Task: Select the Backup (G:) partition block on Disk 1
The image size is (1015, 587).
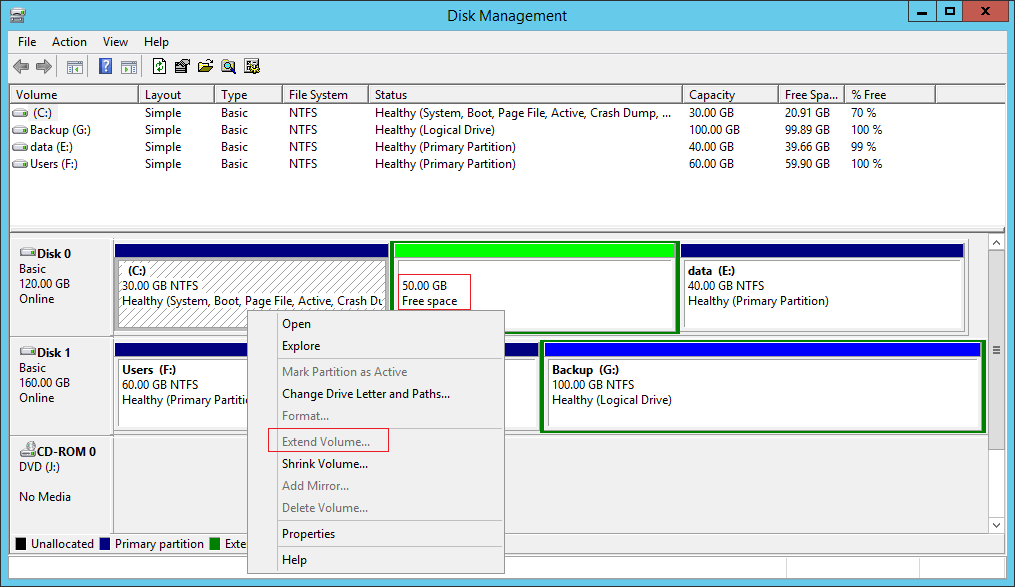Action: [763, 386]
